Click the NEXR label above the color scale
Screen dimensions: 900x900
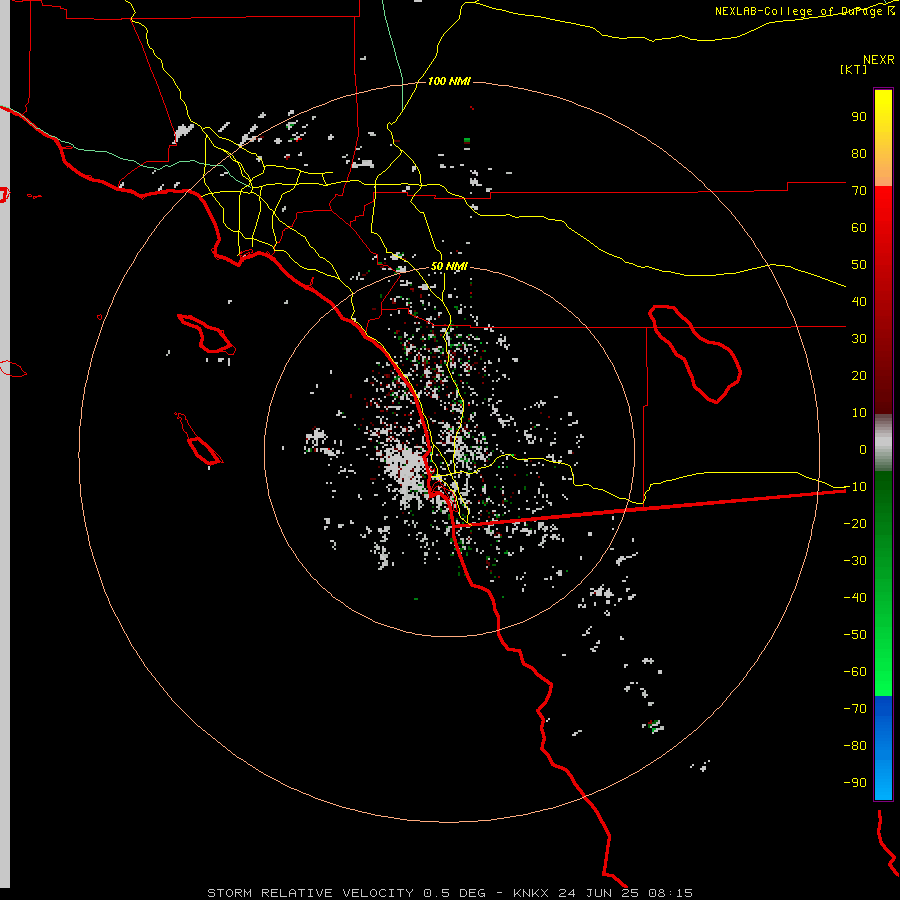pyautogui.click(x=878, y=60)
